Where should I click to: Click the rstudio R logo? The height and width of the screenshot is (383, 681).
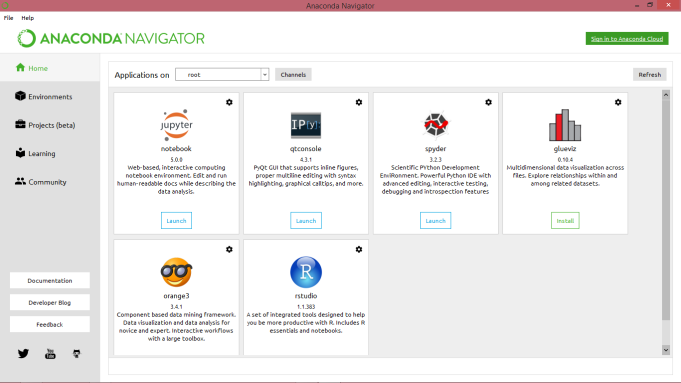pos(306,272)
